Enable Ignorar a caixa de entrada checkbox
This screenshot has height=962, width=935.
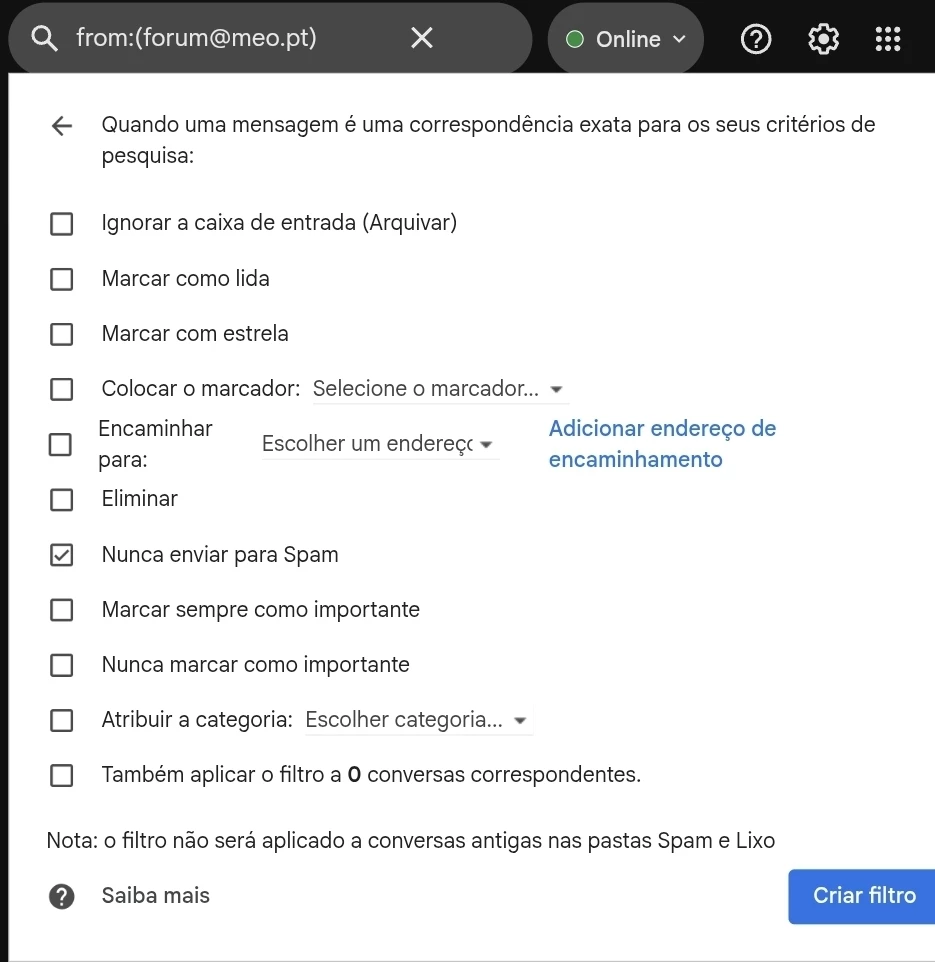(61, 224)
